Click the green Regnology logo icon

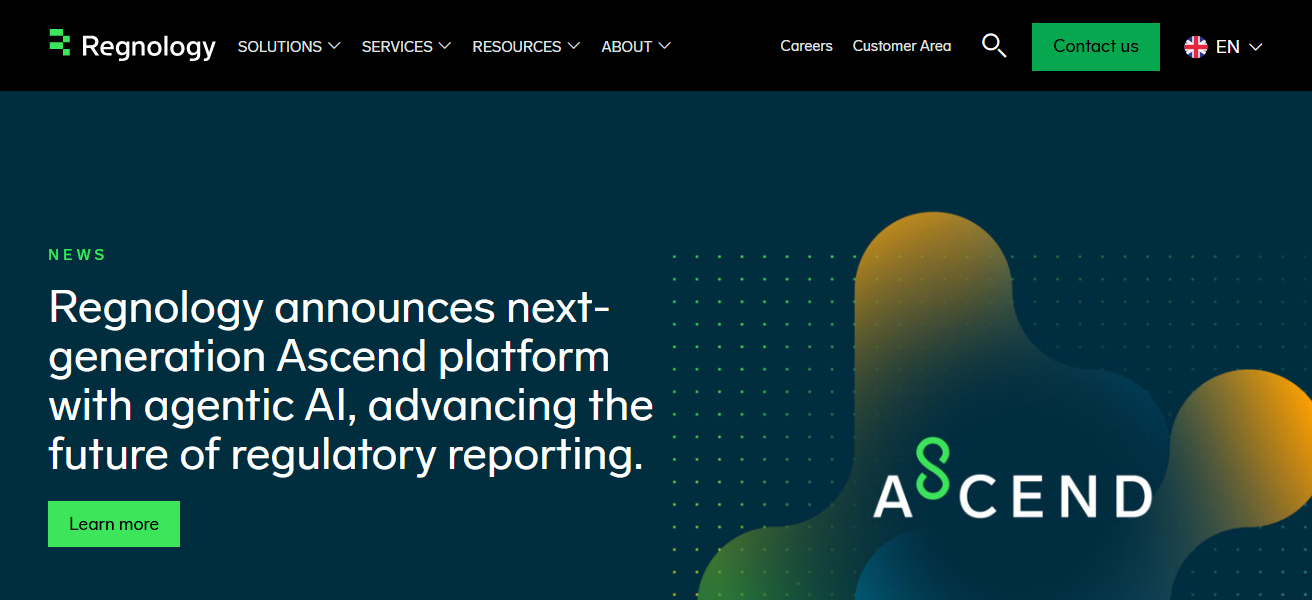tap(60, 43)
